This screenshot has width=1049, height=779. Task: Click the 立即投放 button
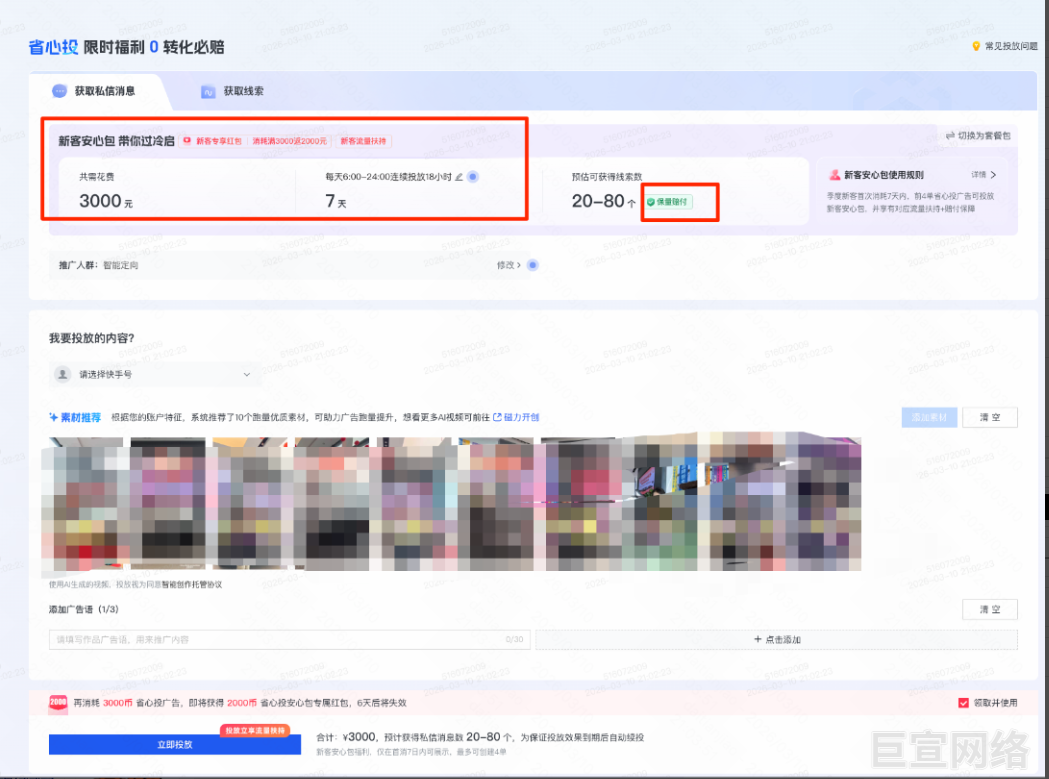(x=175, y=744)
